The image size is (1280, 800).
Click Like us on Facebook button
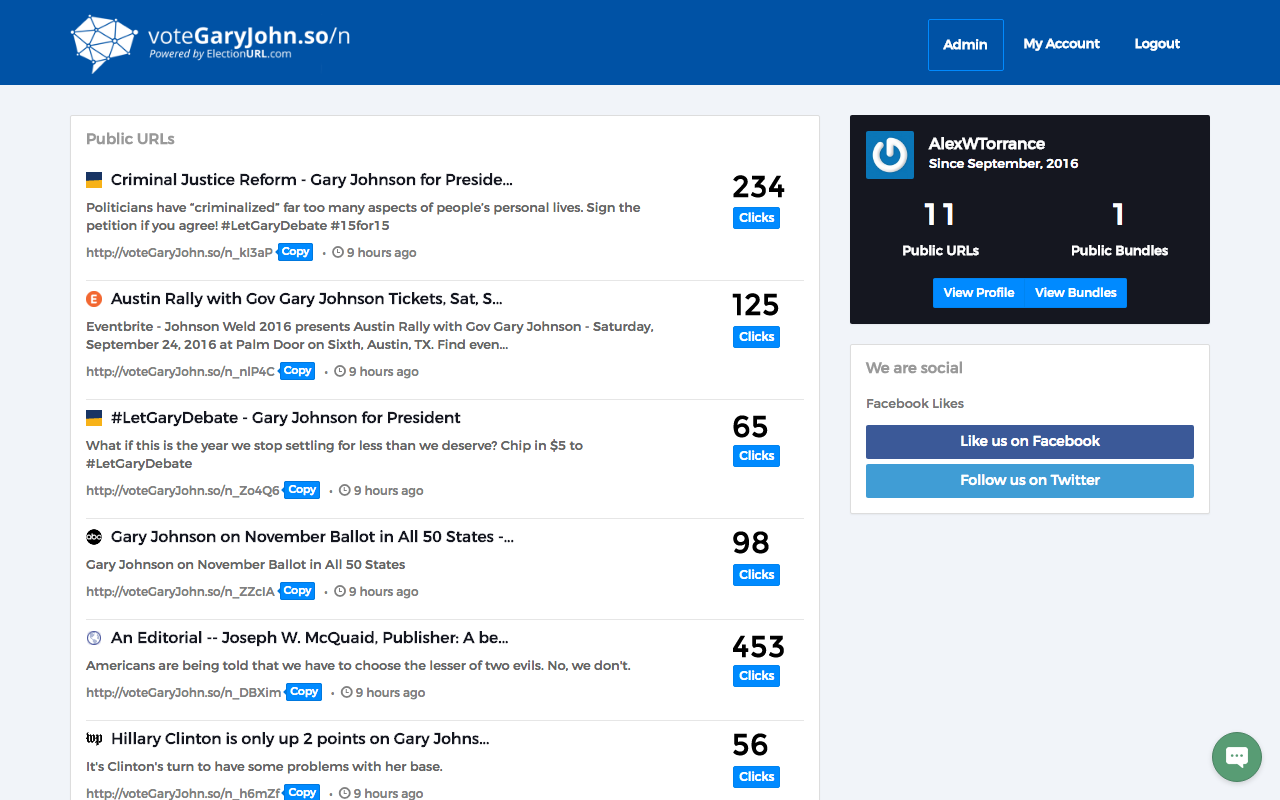tap(1030, 442)
